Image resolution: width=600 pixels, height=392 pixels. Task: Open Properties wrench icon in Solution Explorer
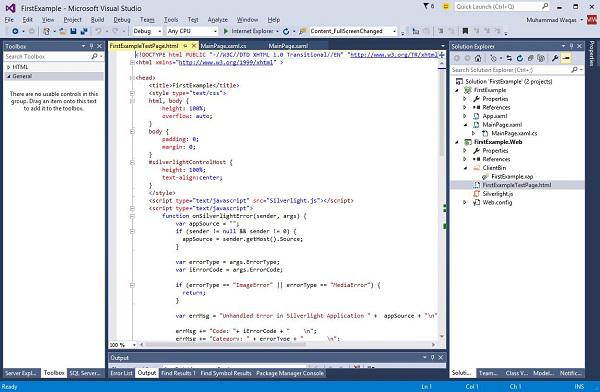555,58
